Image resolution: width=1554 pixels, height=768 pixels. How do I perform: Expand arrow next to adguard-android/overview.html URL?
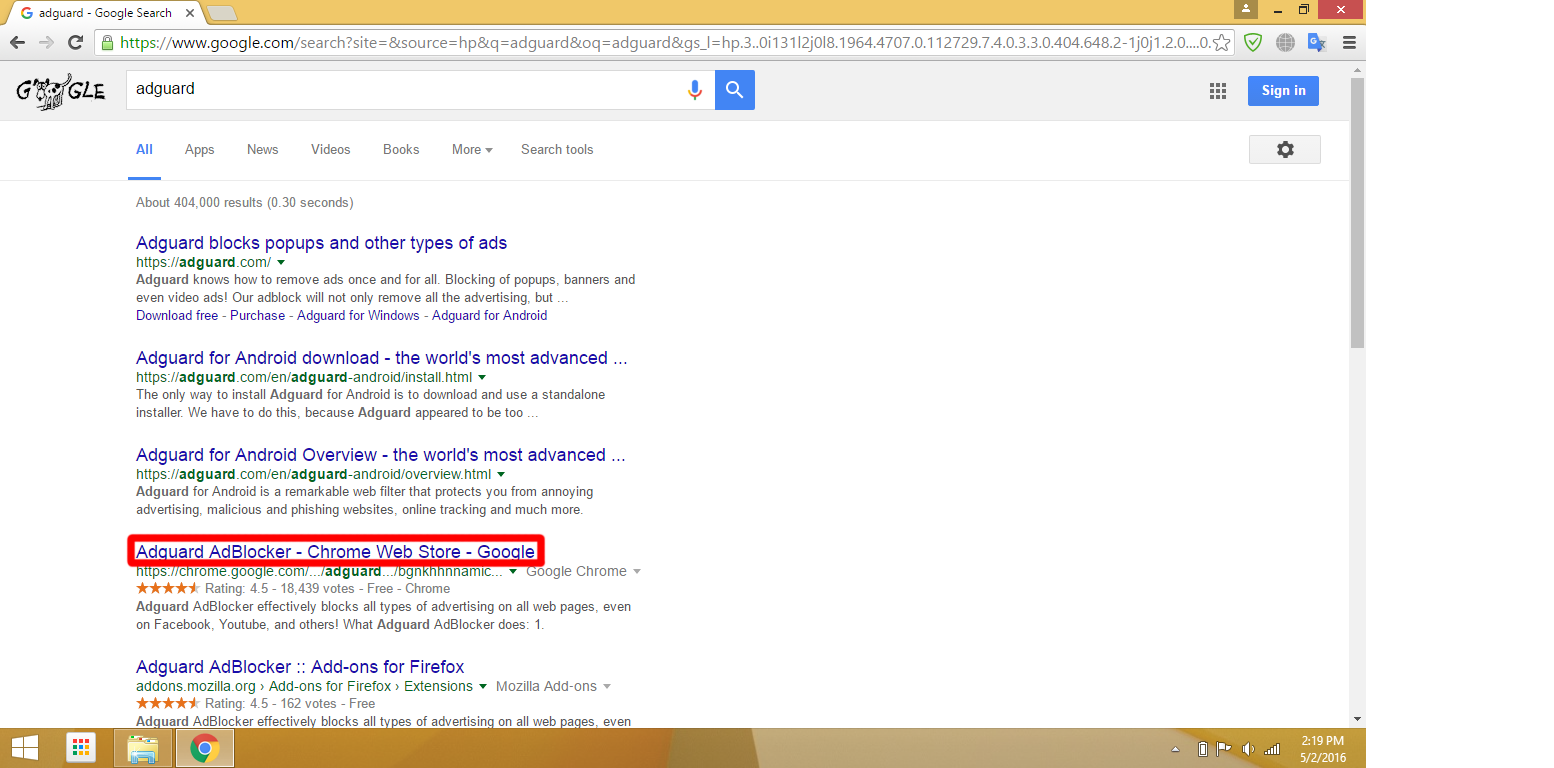[x=501, y=475]
